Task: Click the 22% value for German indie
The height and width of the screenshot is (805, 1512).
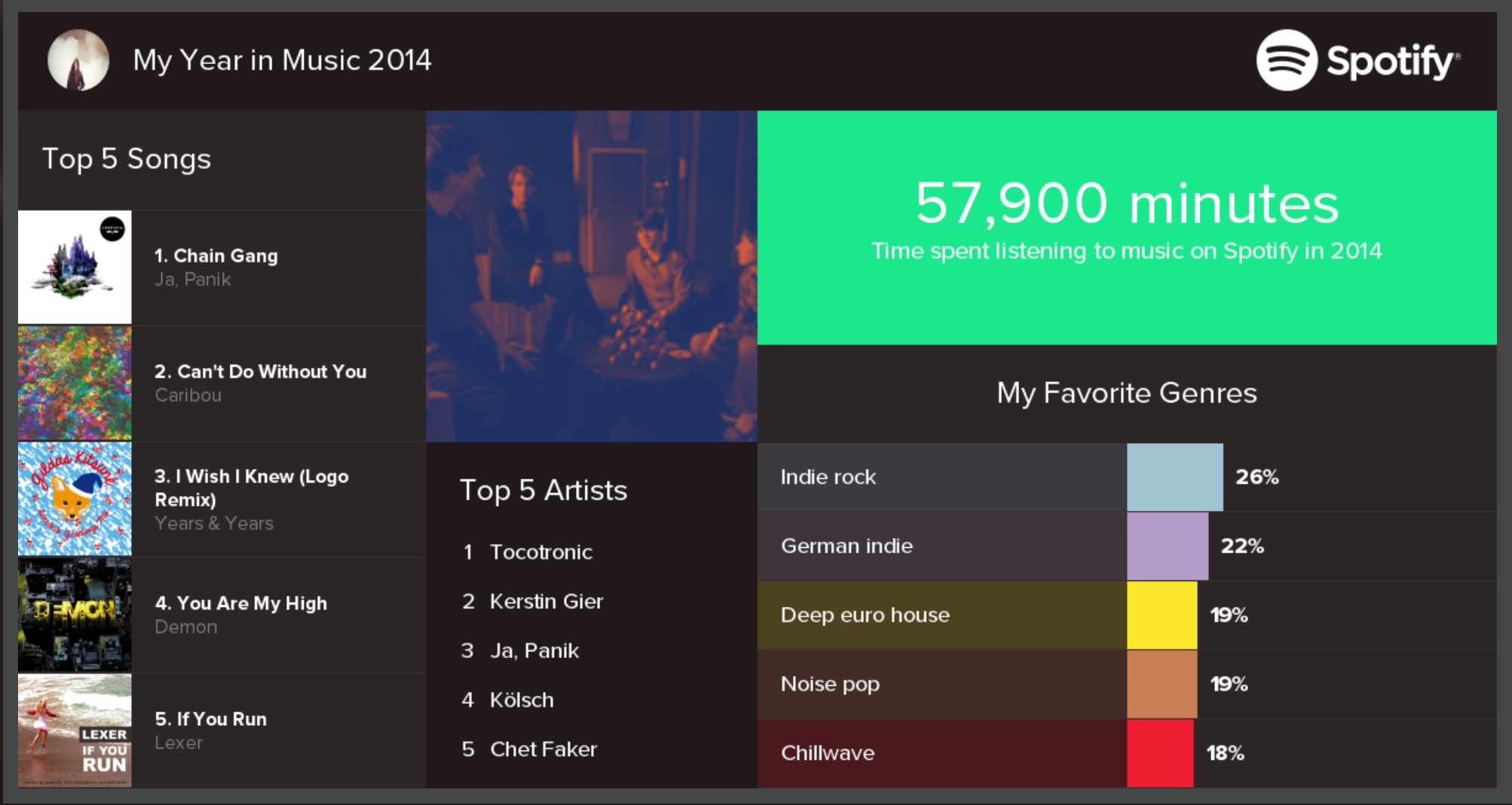Action: click(x=1242, y=546)
